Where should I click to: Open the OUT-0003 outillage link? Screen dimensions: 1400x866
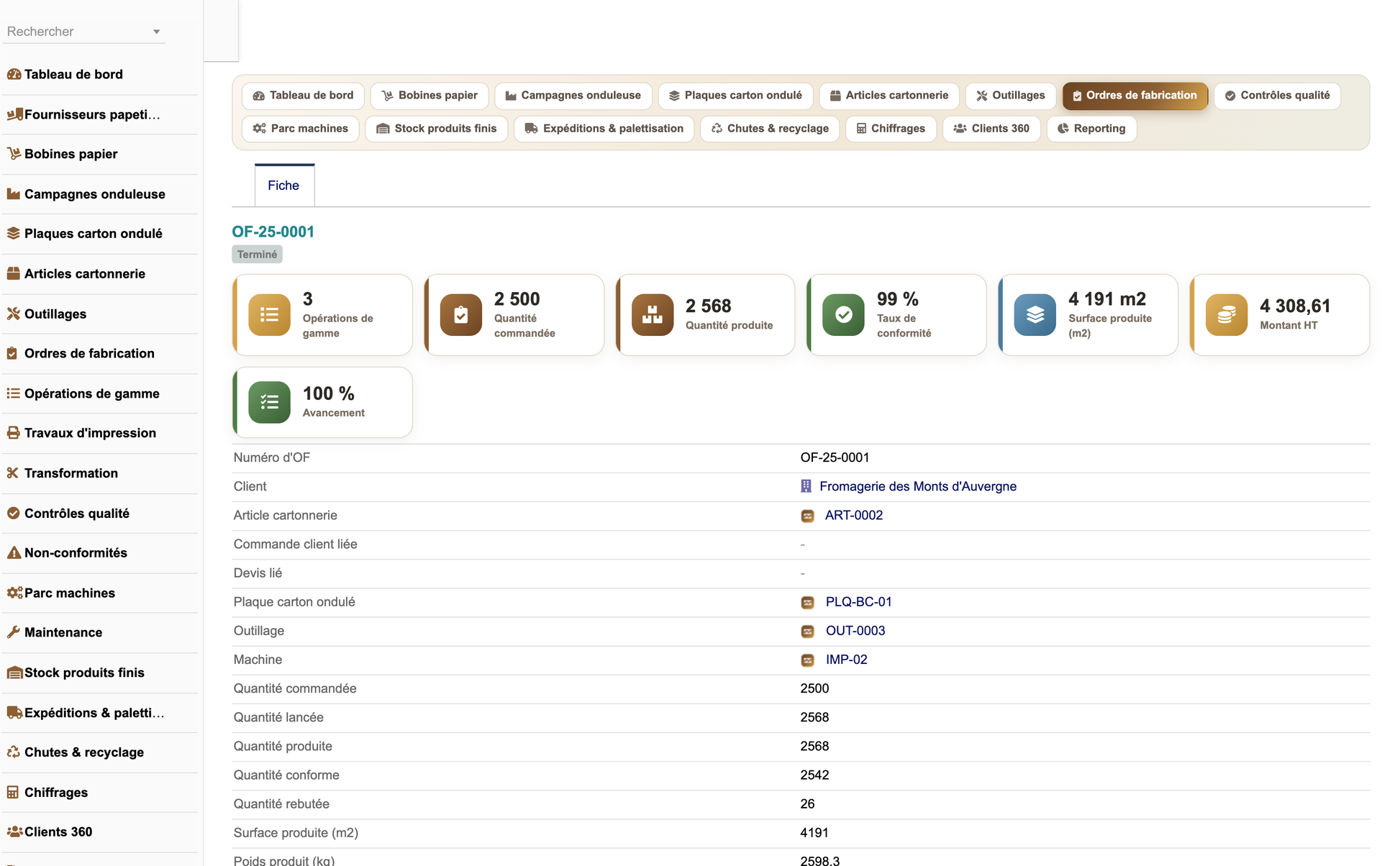coord(855,631)
